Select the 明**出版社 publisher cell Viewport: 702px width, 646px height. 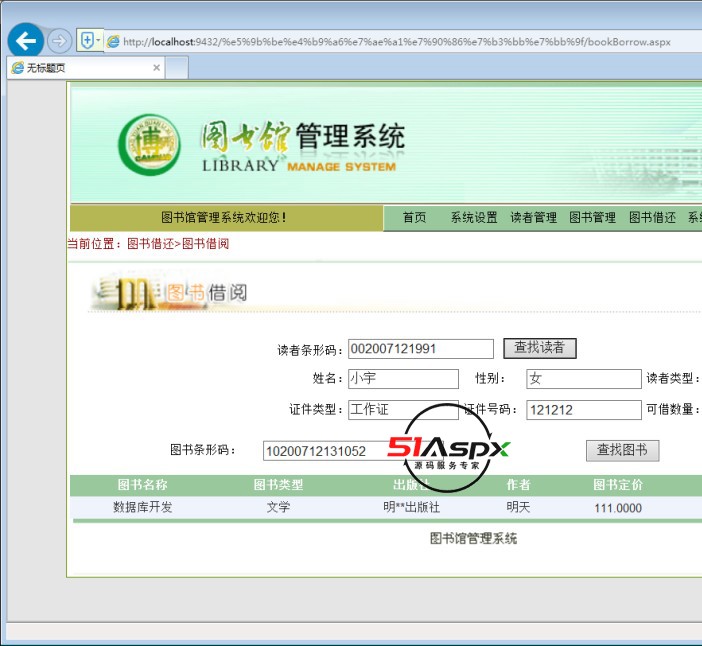click(411, 507)
